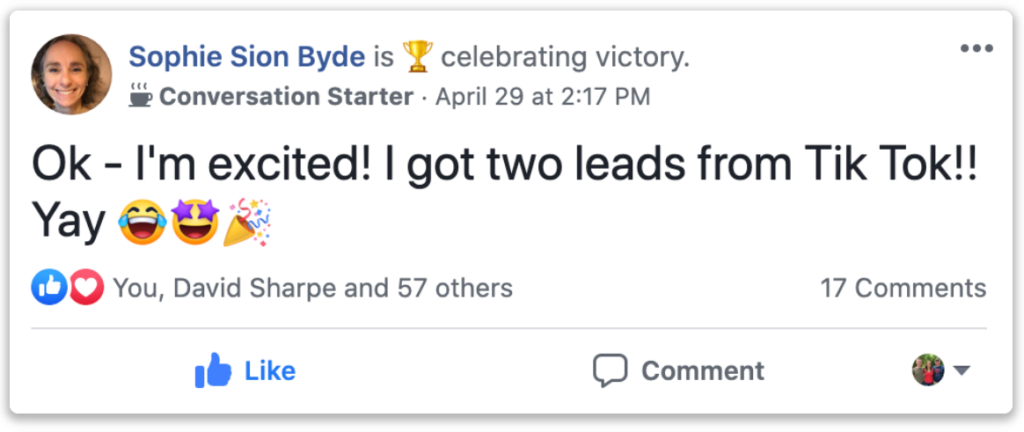Click the blue thumbs-up reaction icon
This screenshot has width=1024, height=432.
click(49, 287)
